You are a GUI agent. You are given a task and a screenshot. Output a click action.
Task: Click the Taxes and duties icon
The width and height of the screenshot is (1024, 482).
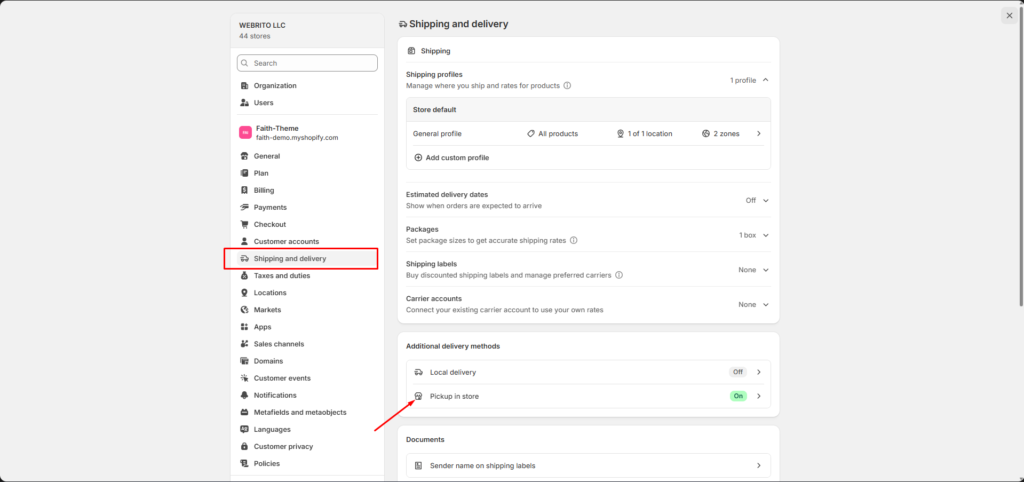click(x=244, y=276)
